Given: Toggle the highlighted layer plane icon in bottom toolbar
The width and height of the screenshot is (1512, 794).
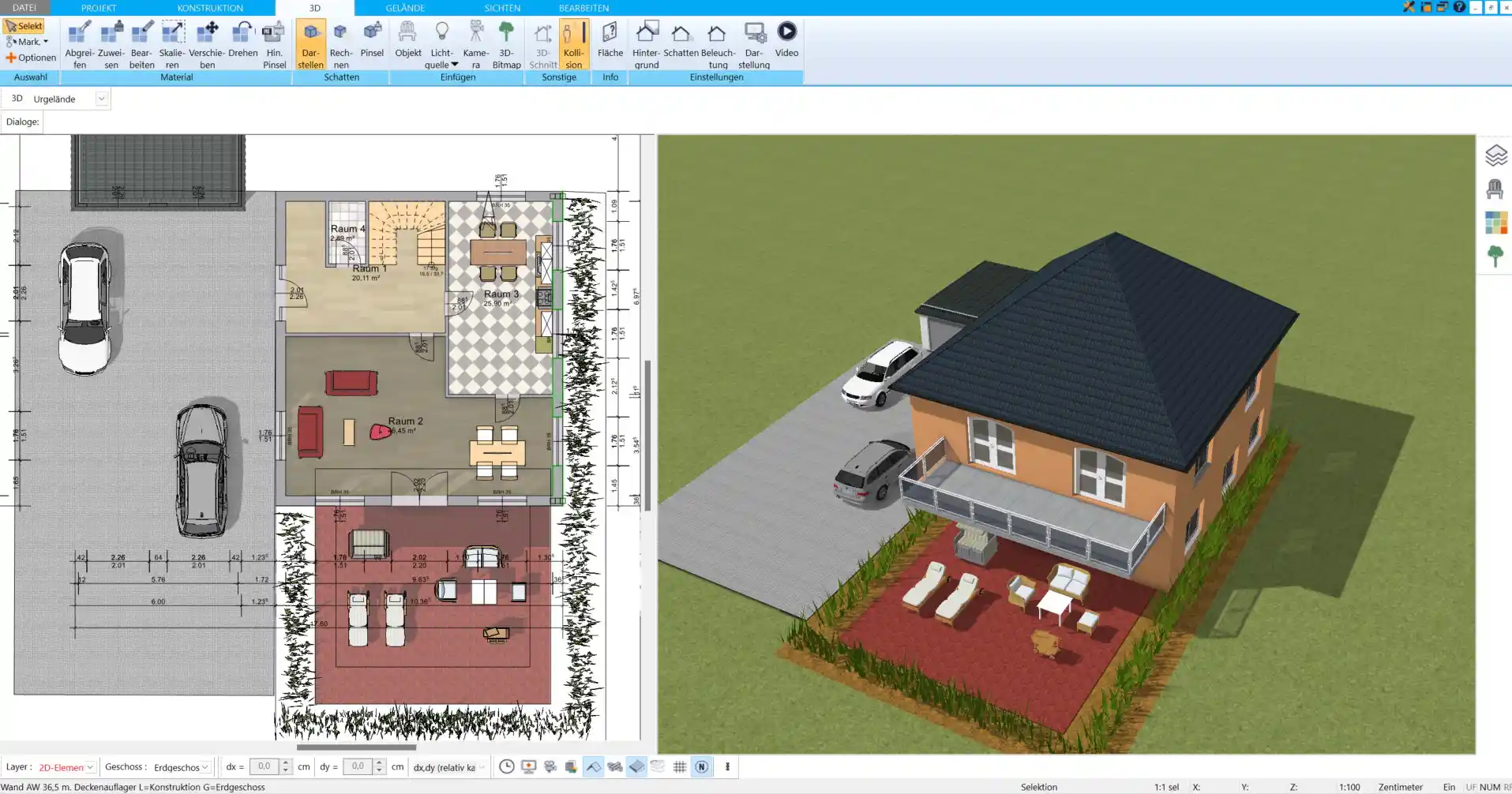Looking at the screenshot, I should pos(636,766).
